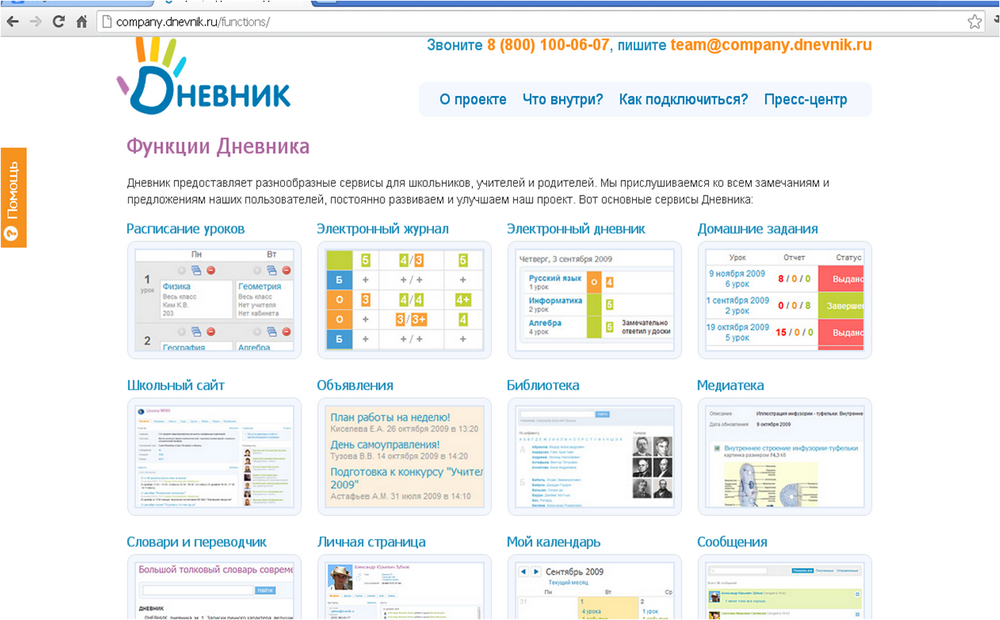Open the Школьный сайт link
This screenshot has height=620, width=1000.
pos(175,385)
